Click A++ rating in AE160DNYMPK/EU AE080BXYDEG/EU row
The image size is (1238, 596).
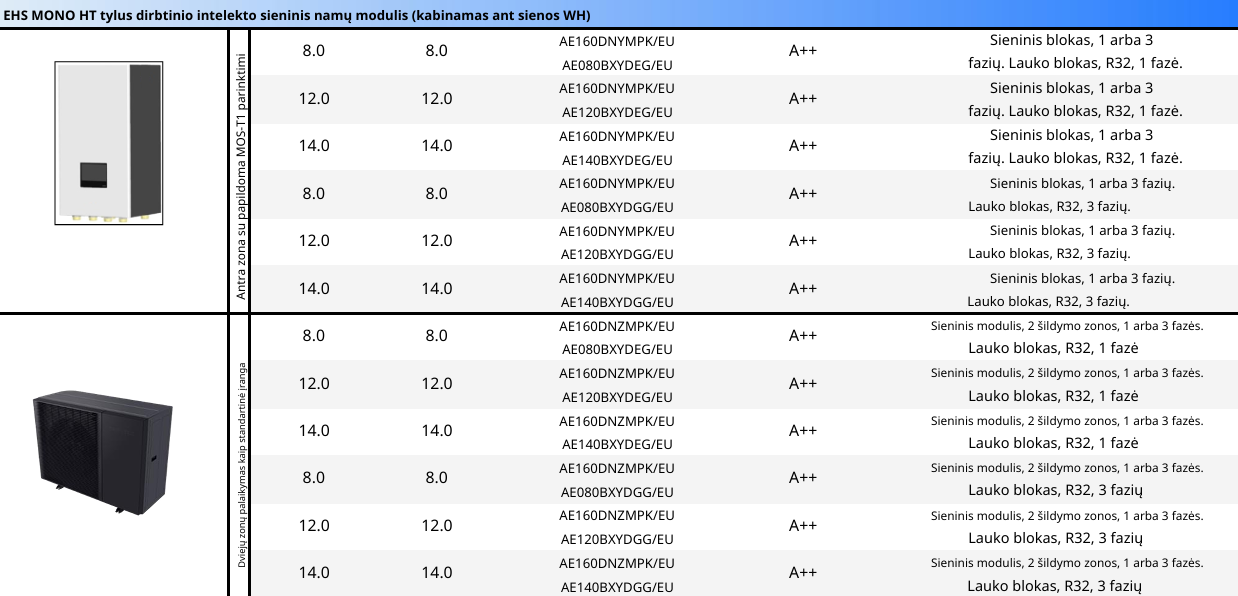point(803,51)
